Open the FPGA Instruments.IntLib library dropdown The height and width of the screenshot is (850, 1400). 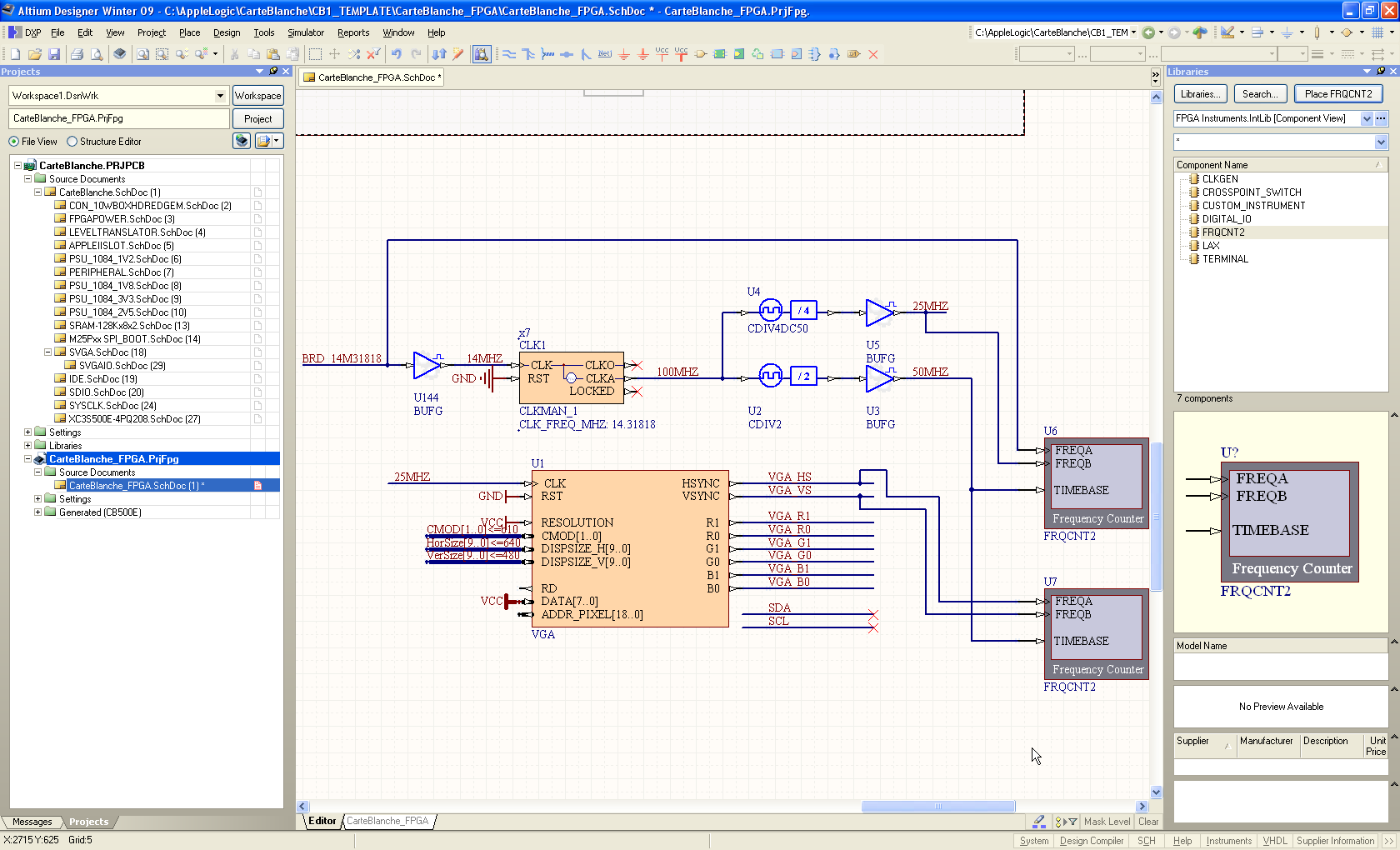pos(1367,118)
